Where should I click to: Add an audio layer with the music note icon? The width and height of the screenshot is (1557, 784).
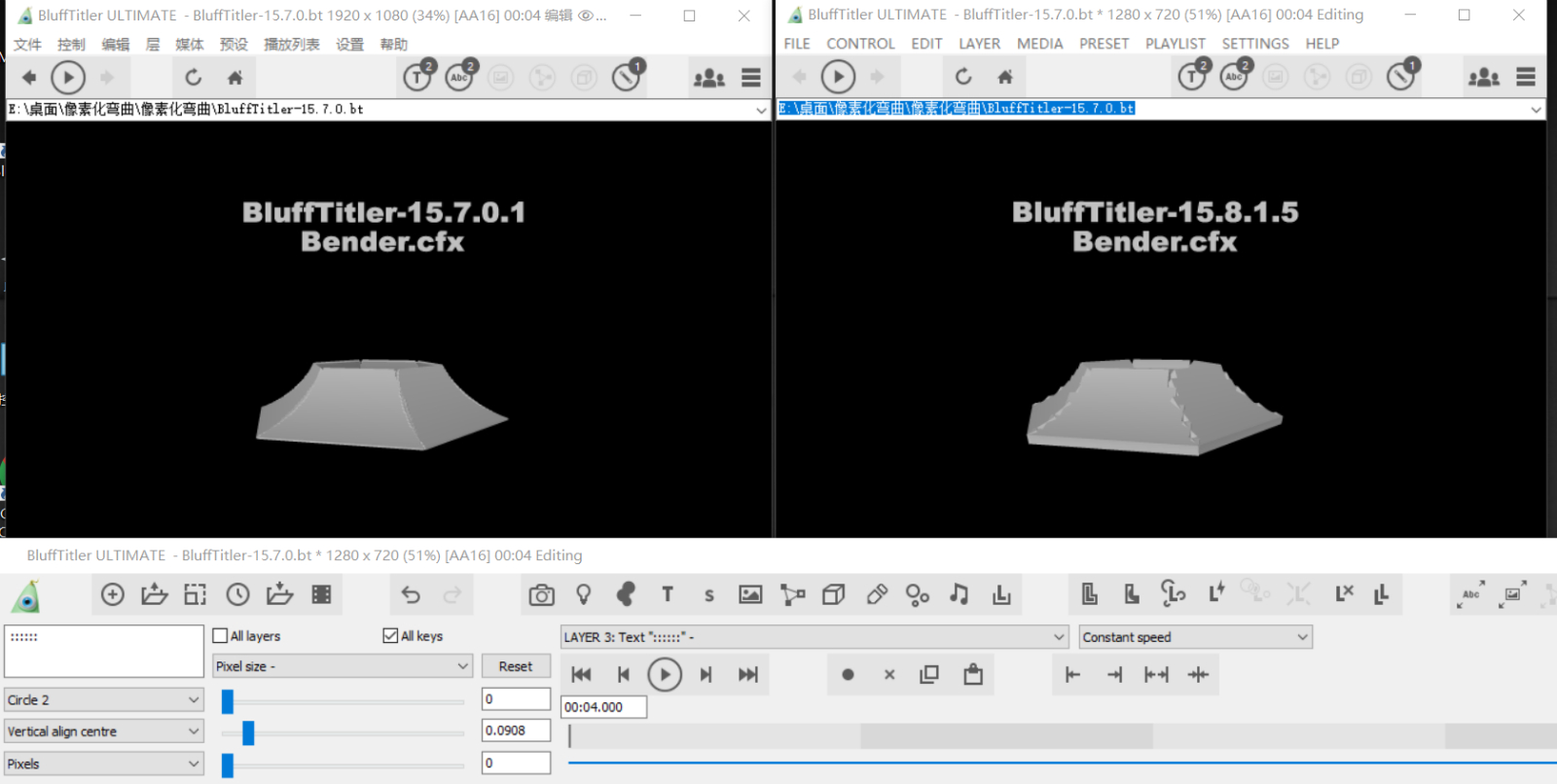coord(960,594)
